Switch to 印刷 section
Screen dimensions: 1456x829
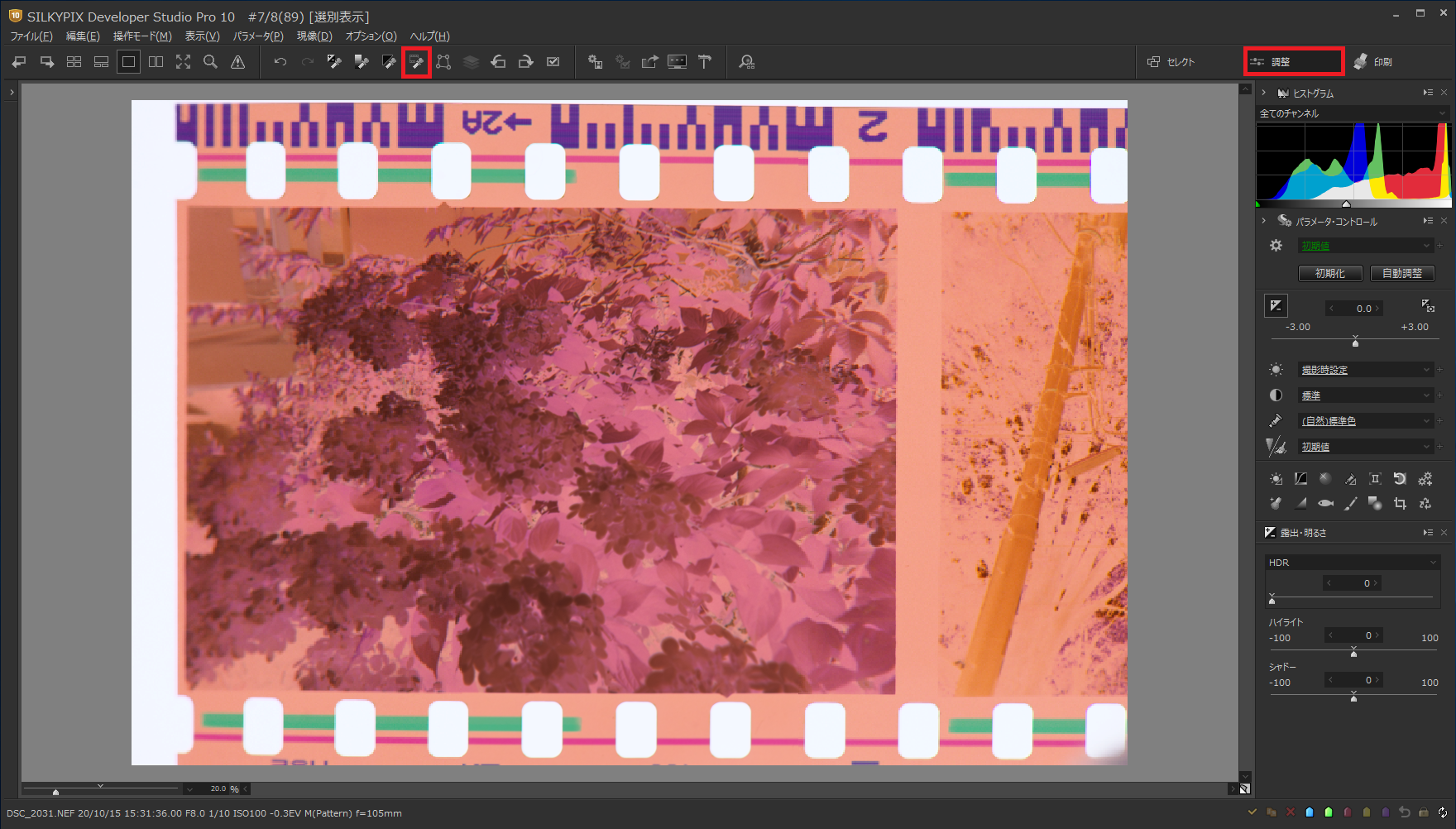[x=1373, y=62]
